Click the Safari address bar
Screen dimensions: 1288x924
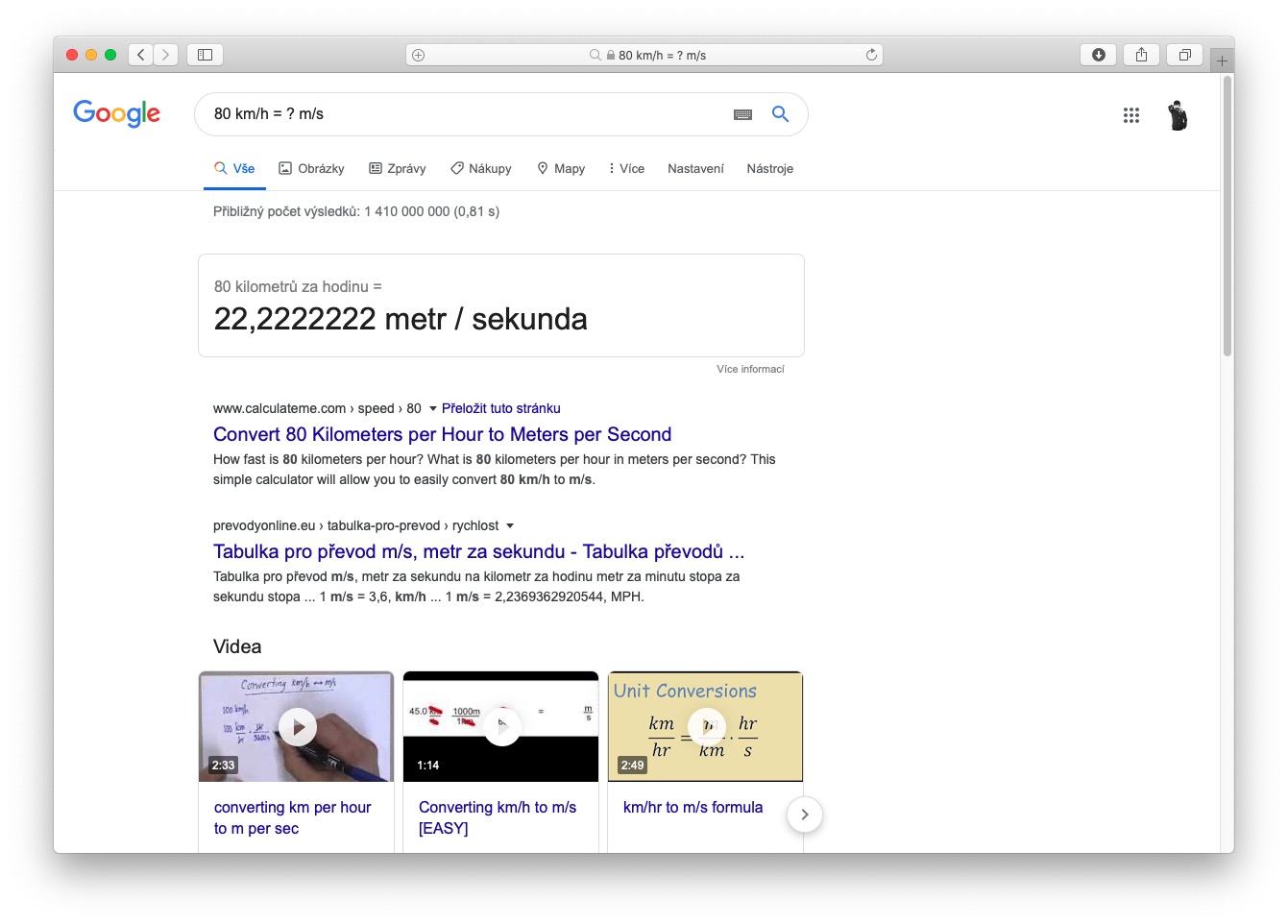[x=644, y=56]
